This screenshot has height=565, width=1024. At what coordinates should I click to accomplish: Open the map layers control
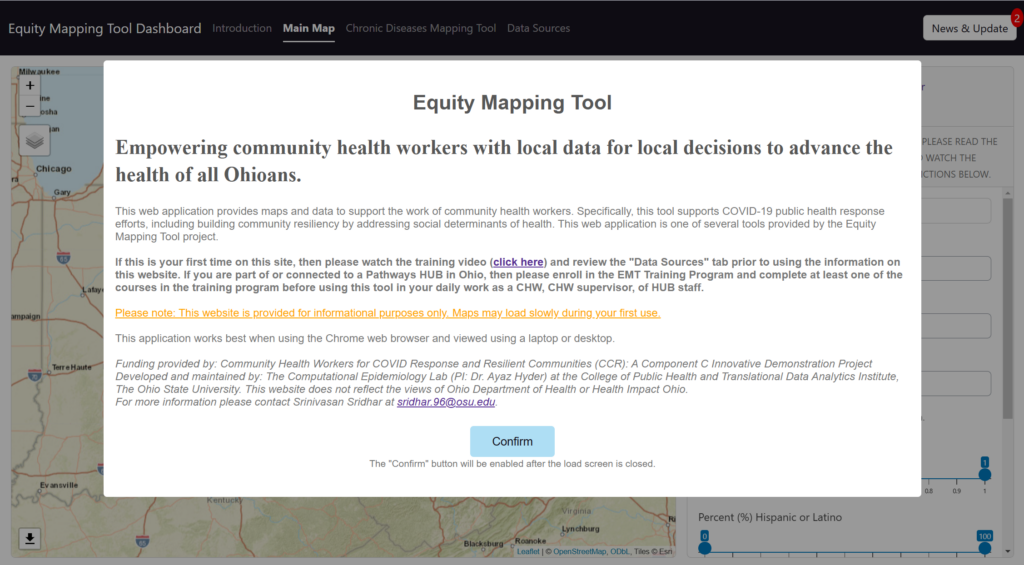pos(35,141)
